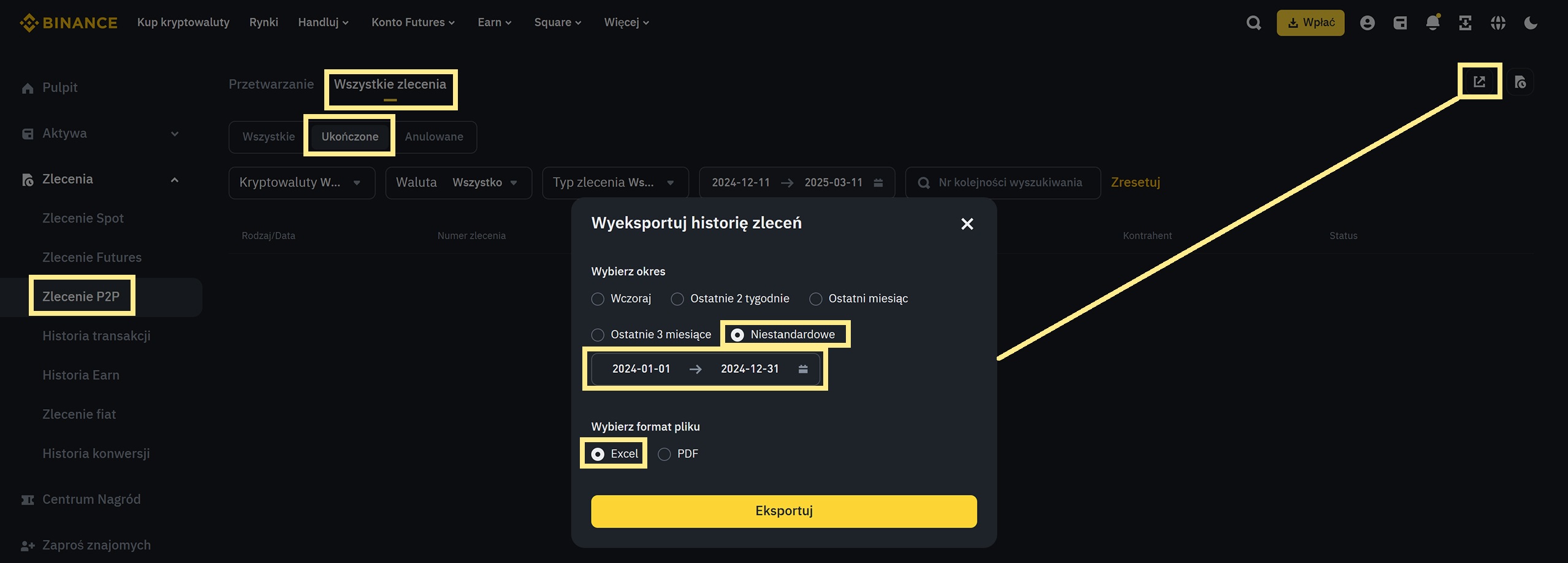This screenshot has height=563, width=1568.
Task: Toggle dark mode moon icon
Action: pyautogui.click(x=1530, y=23)
